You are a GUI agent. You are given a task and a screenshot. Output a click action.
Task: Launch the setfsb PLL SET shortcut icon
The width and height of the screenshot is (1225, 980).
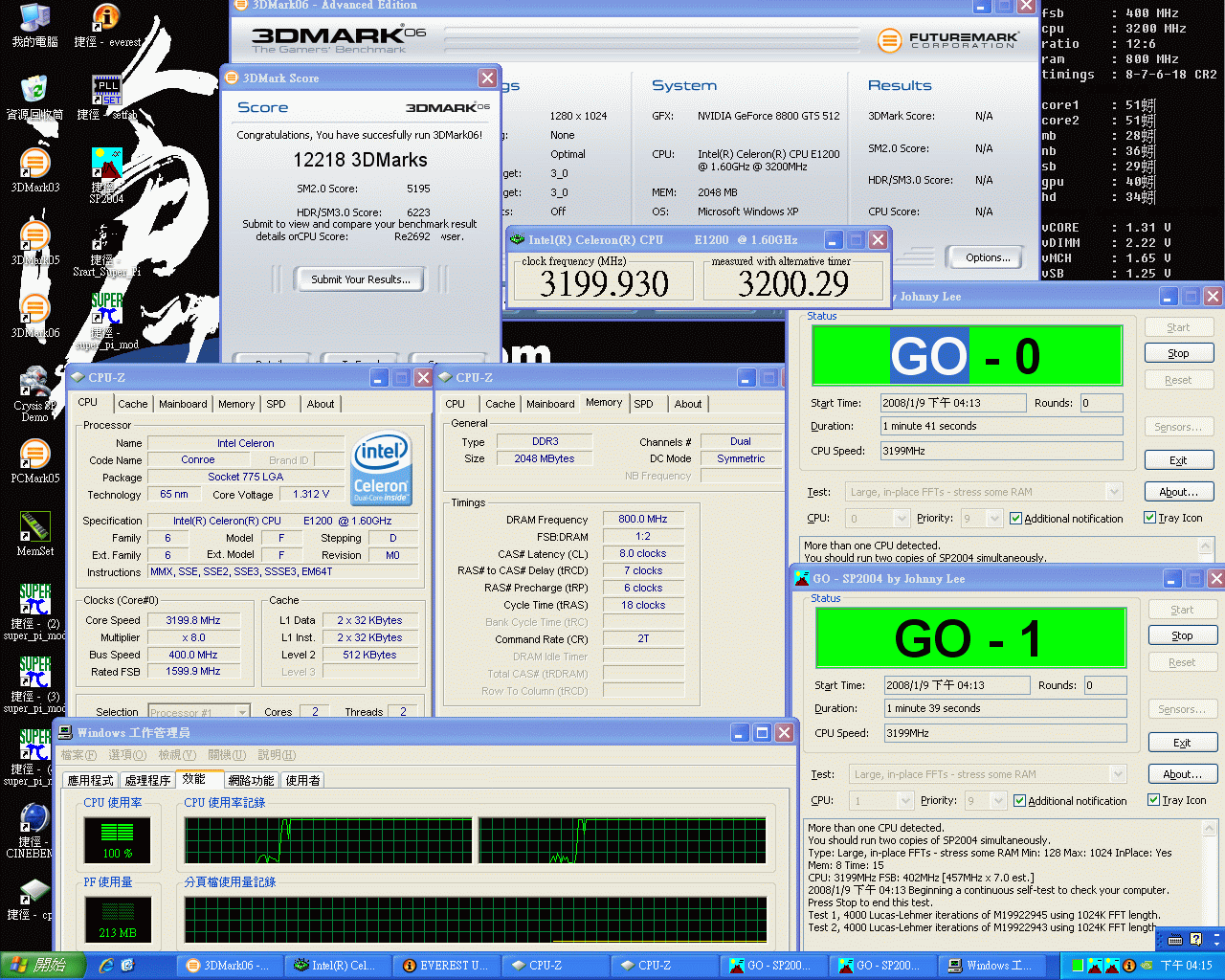[x=106, y=97]
